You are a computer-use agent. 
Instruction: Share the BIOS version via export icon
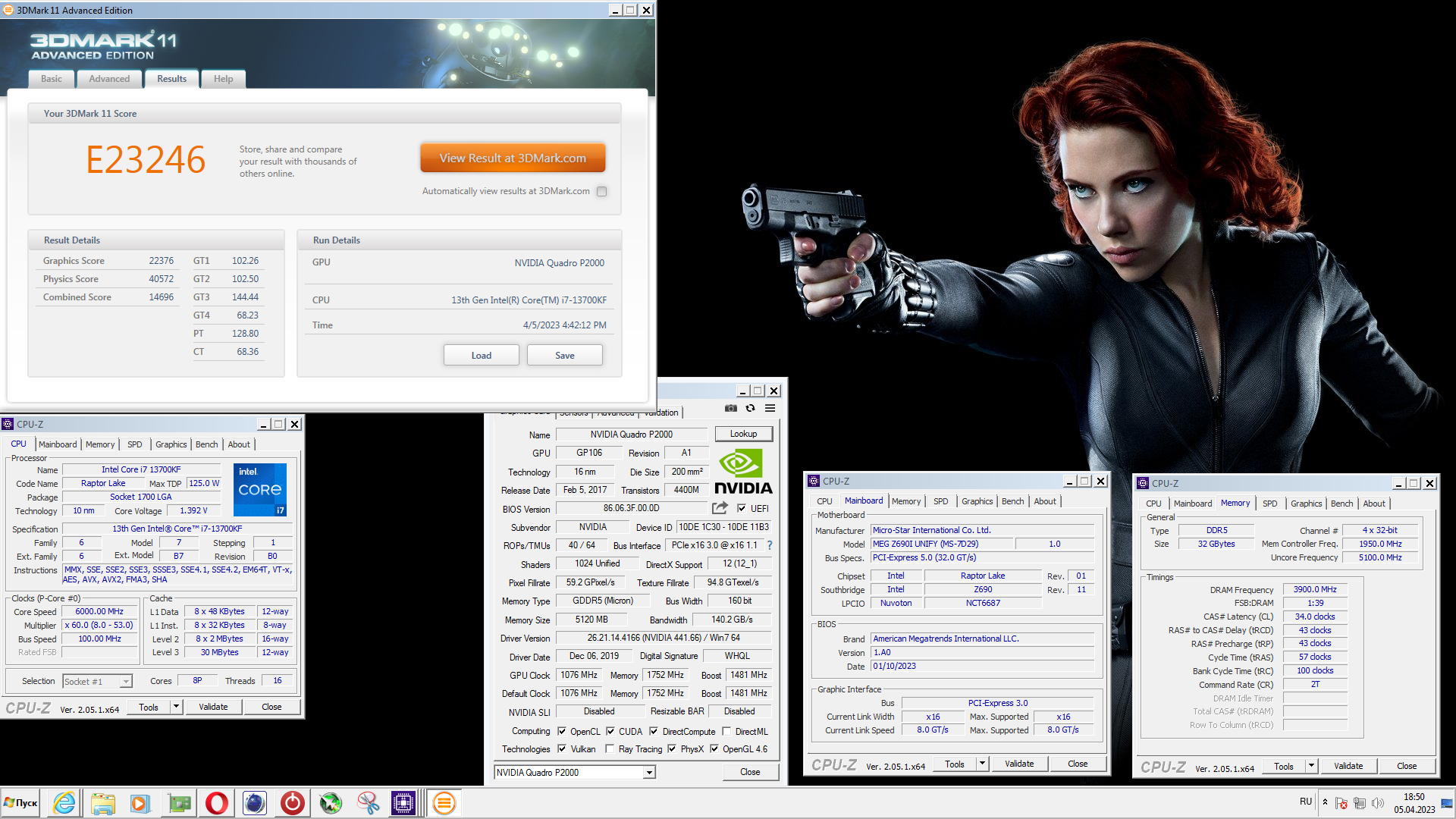(720, 508)
